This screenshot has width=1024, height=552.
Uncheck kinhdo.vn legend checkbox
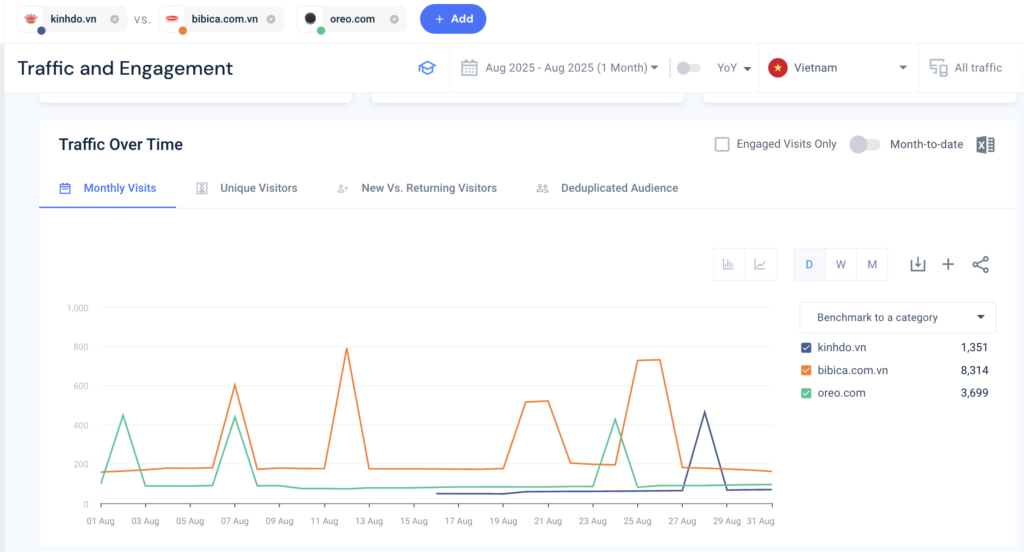click(806, 348)
